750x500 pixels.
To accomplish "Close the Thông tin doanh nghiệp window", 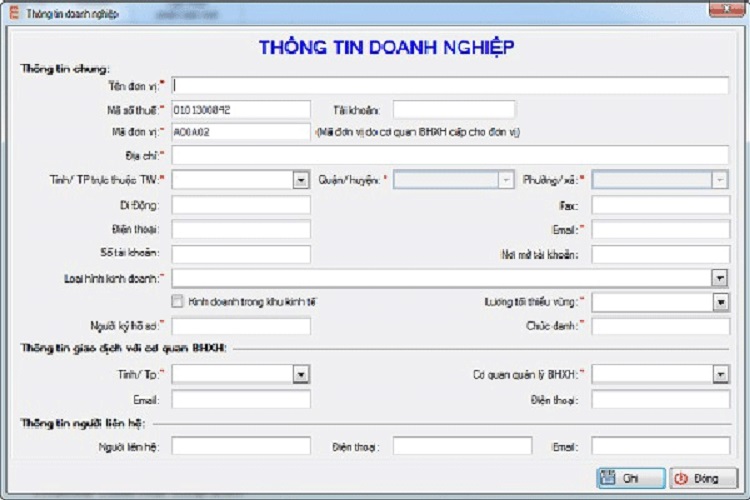I will point(726,9).
